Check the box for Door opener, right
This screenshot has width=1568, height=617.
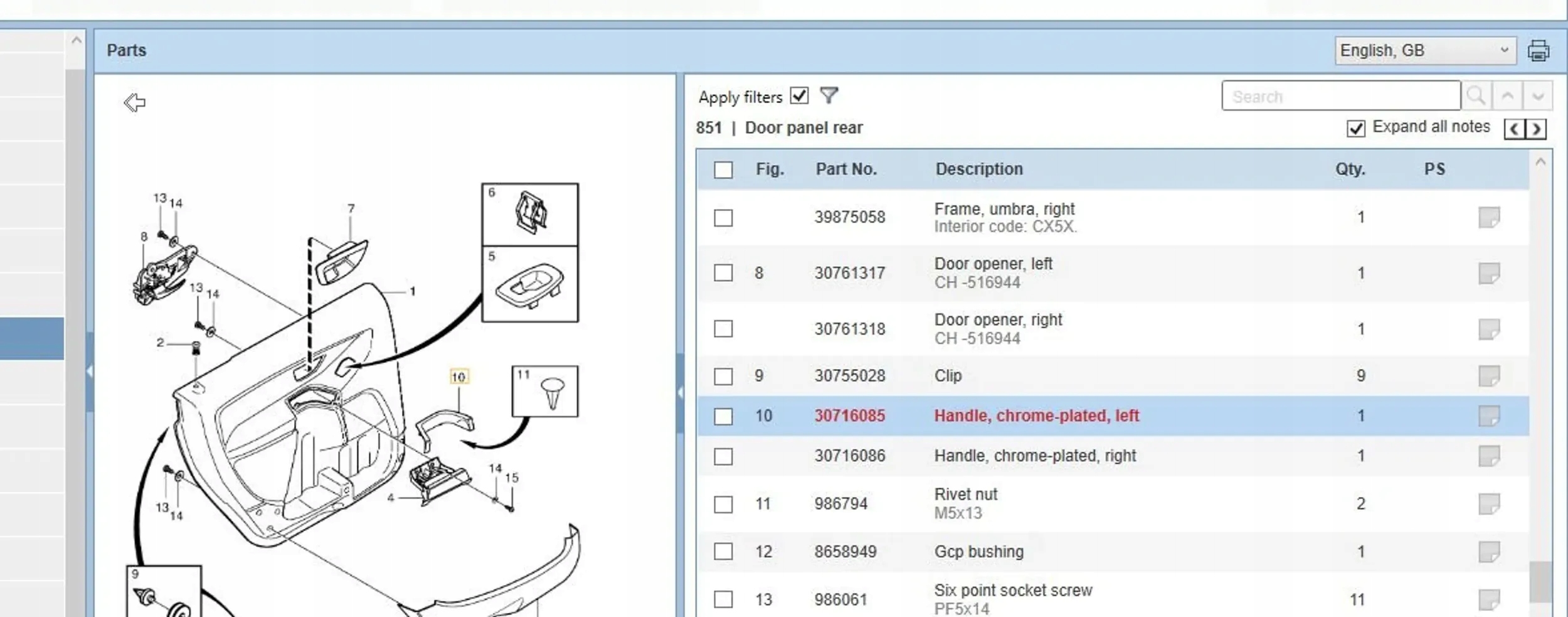tap(723, 329)
